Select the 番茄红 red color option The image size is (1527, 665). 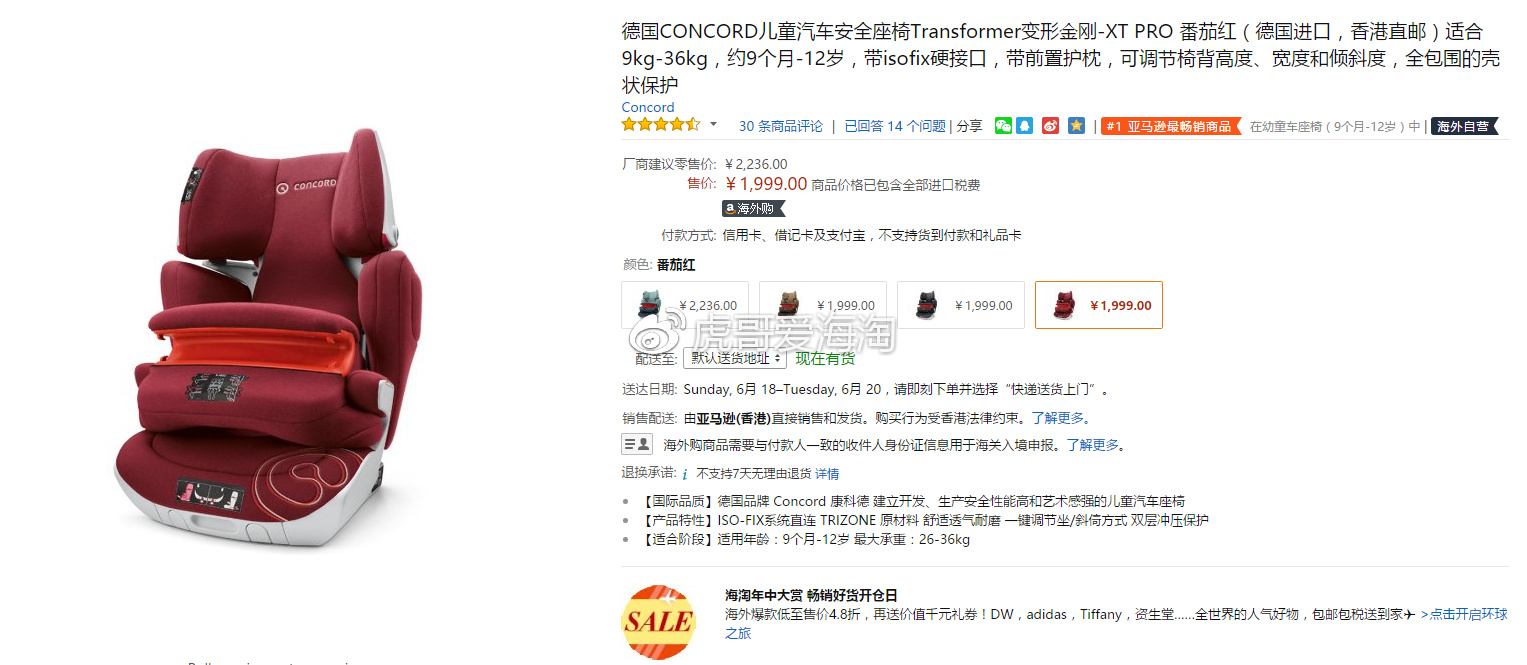click(x=1099, y=305)
